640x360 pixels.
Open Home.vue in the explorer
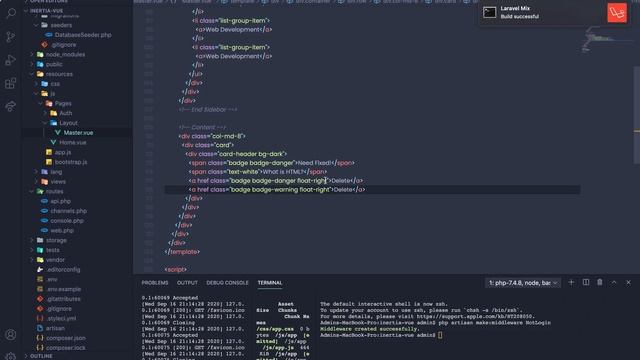pos(73,142)
